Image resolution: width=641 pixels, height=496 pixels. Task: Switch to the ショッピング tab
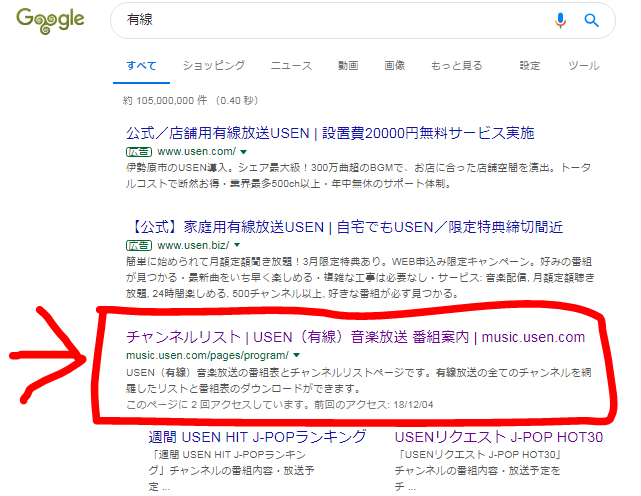[x=213, y=66]
